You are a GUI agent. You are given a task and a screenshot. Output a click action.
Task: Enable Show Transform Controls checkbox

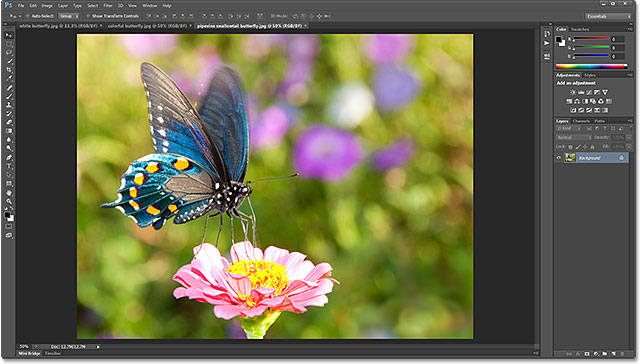(x=88, y=16)
